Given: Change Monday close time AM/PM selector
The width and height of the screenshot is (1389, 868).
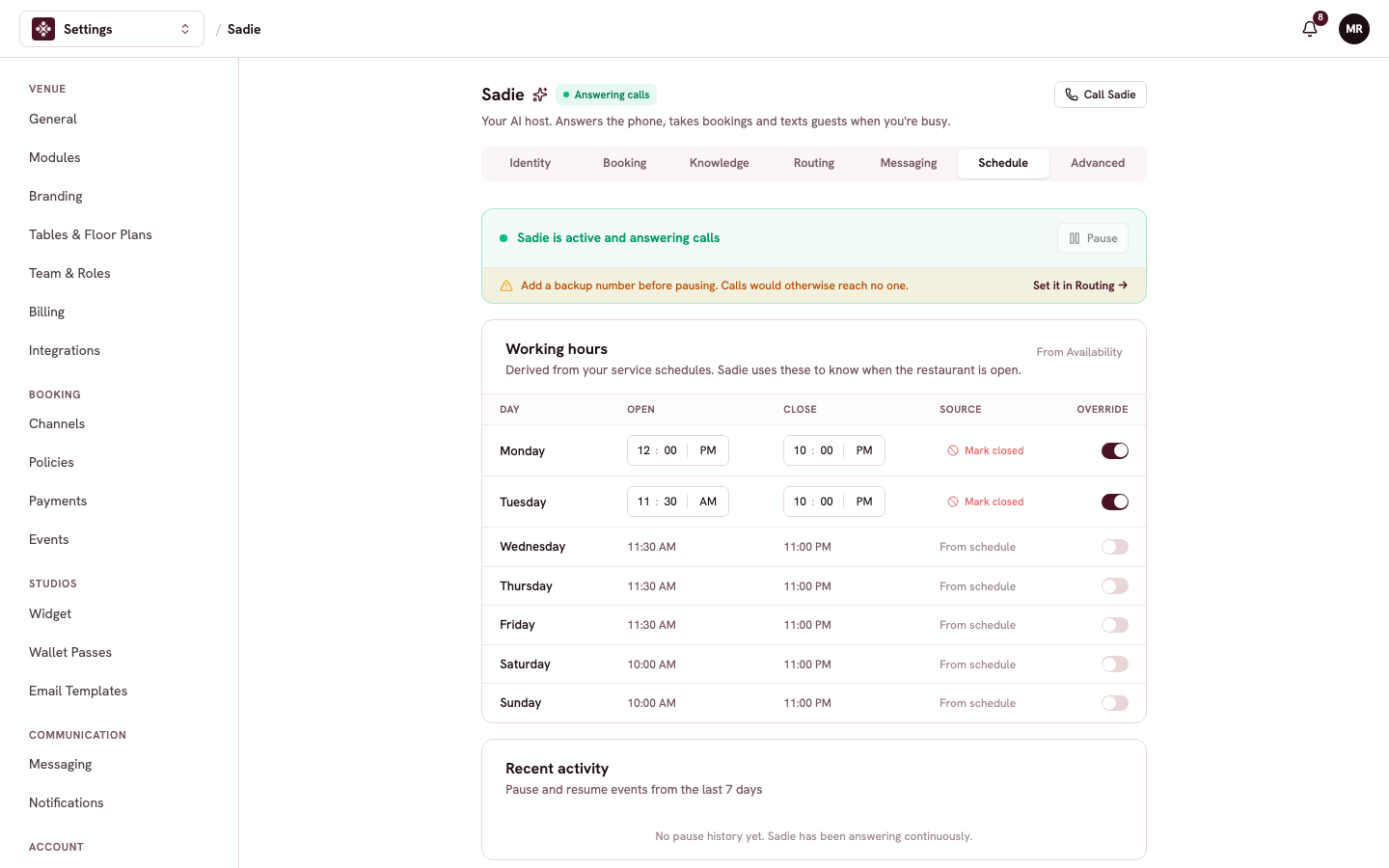Looking at the screenshot, I should (864, 450).
